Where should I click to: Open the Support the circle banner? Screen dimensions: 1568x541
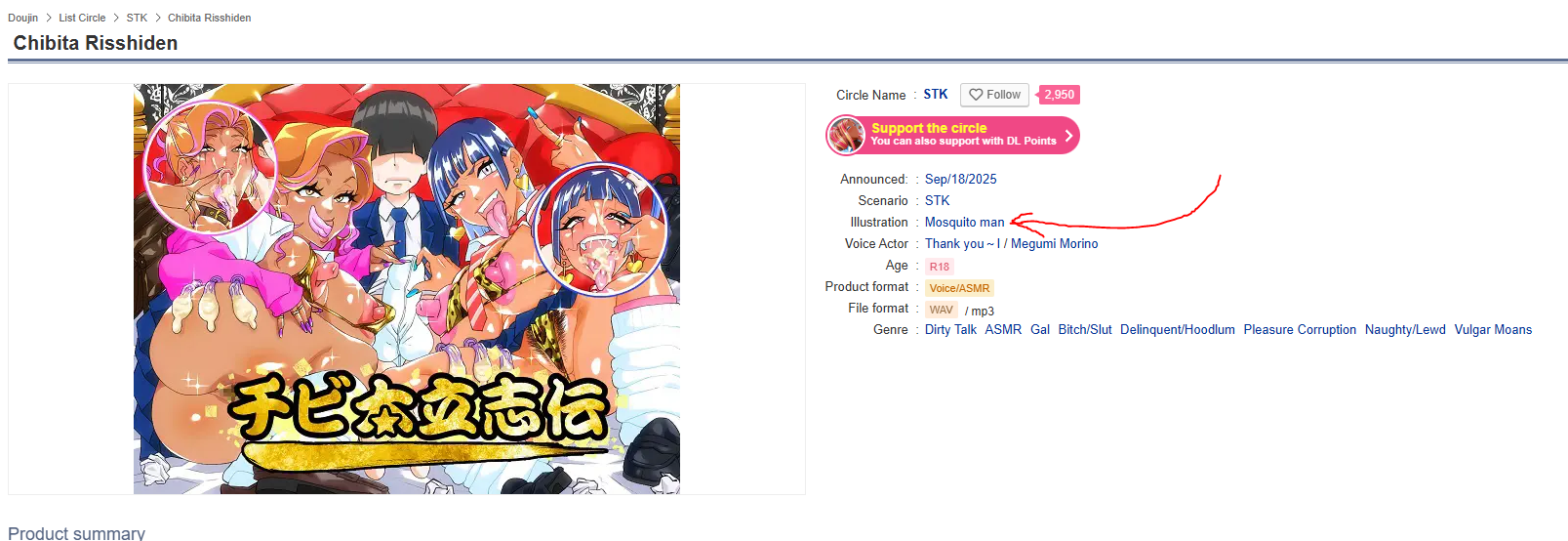[953, 136]
